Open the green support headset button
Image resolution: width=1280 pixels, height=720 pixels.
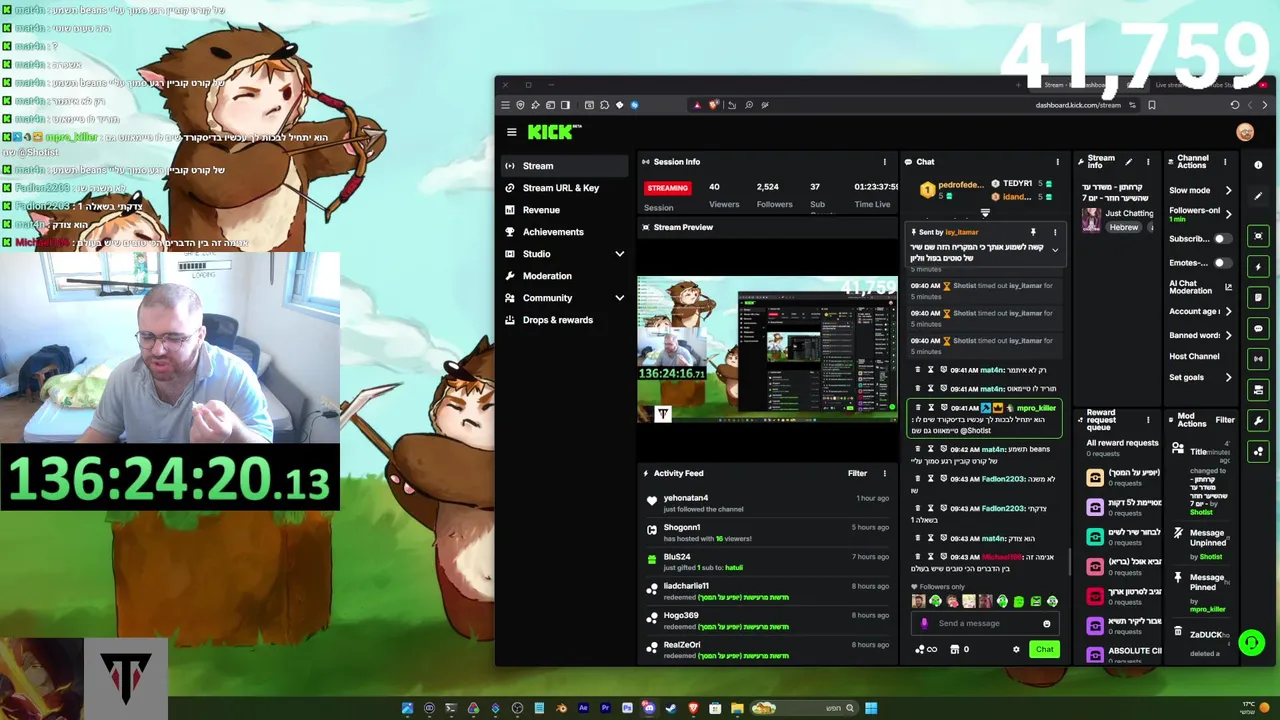(1251, 643)
